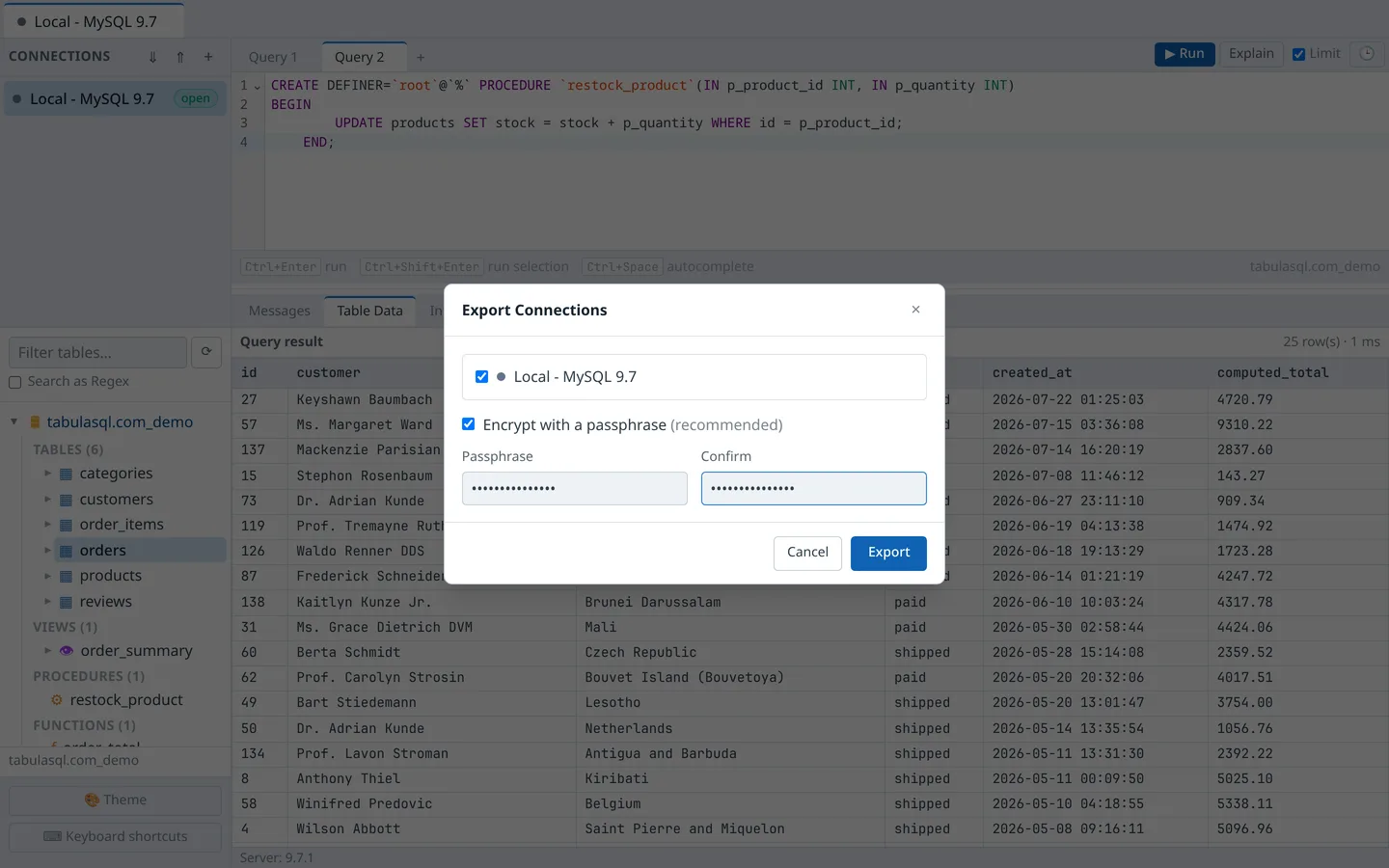
Task: Run the query
Action: [x=1185, y=54]
